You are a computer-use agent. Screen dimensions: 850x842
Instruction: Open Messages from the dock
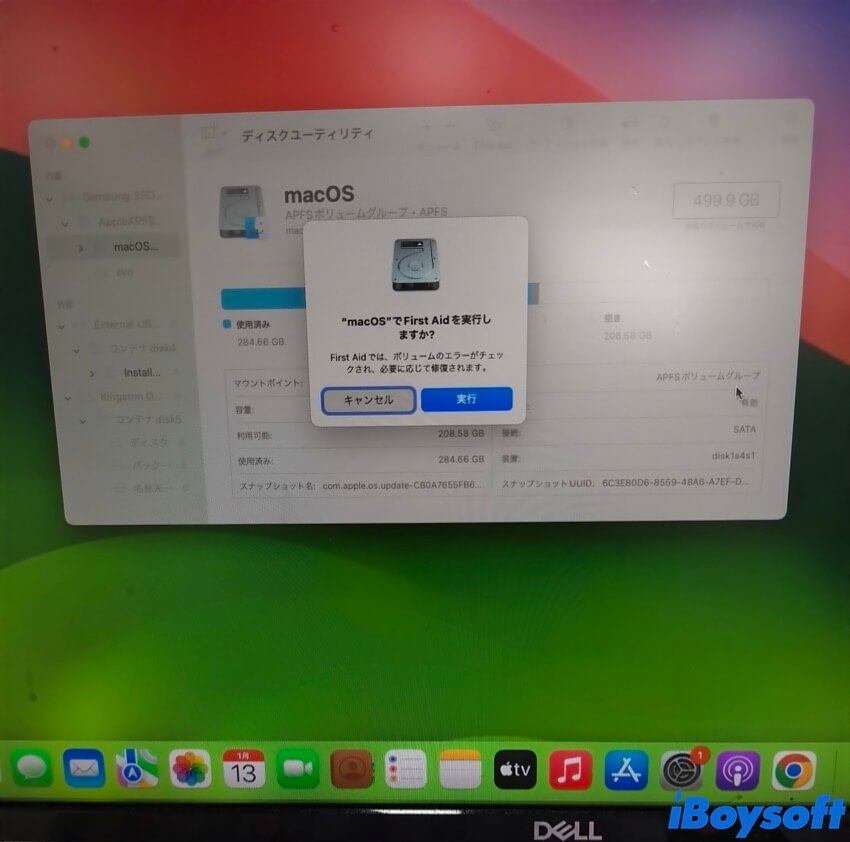click(x=32, y=769)
